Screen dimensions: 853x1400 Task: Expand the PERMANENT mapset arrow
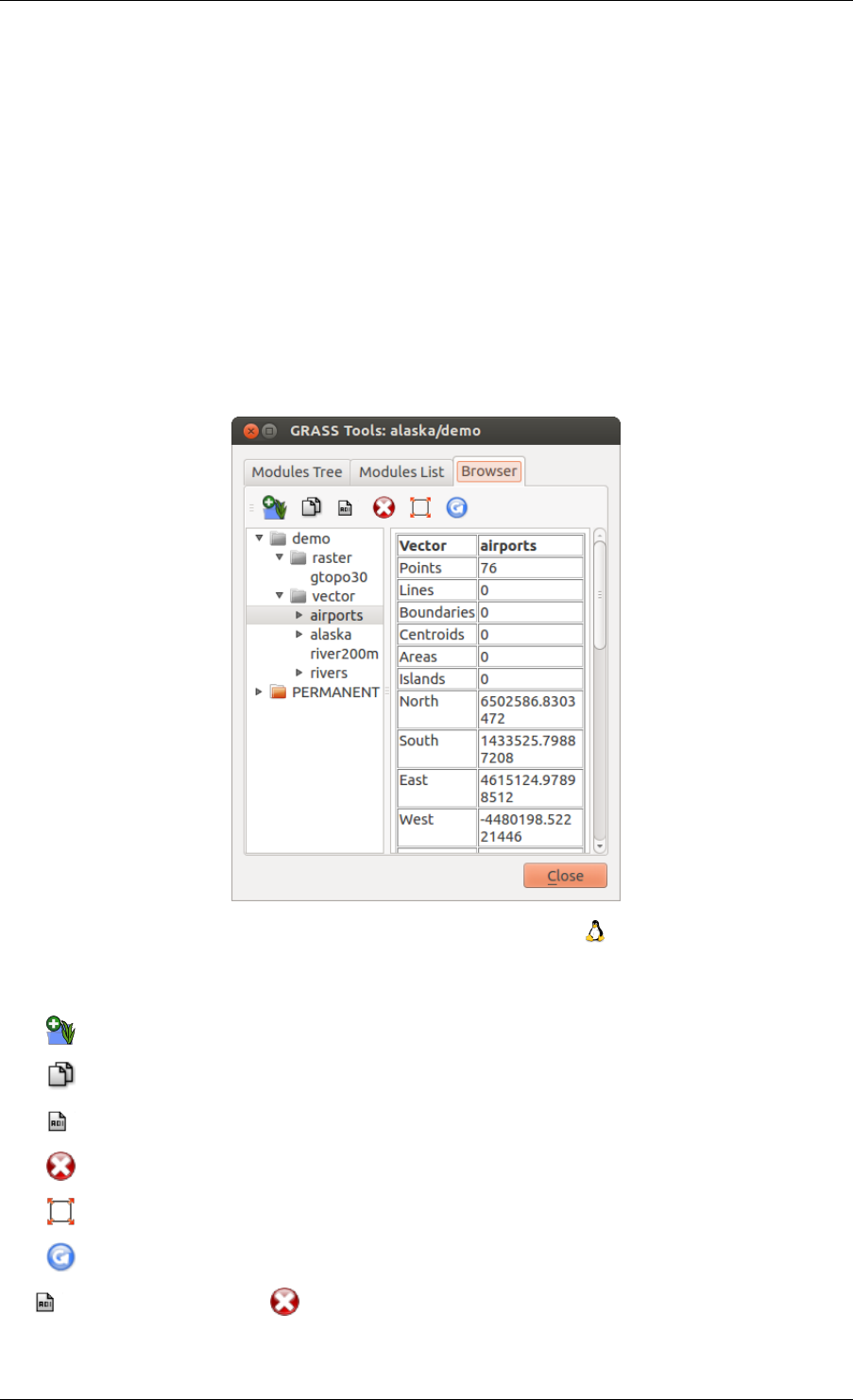(259, 691)
